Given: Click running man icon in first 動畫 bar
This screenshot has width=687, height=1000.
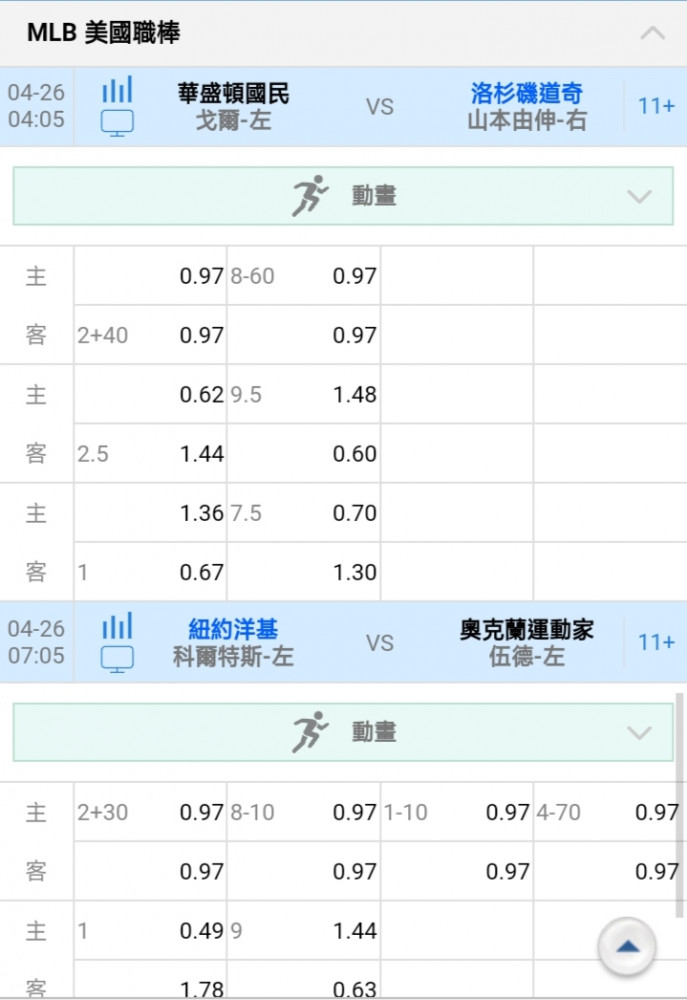Looking at the screenshot, I should (310, 196).
